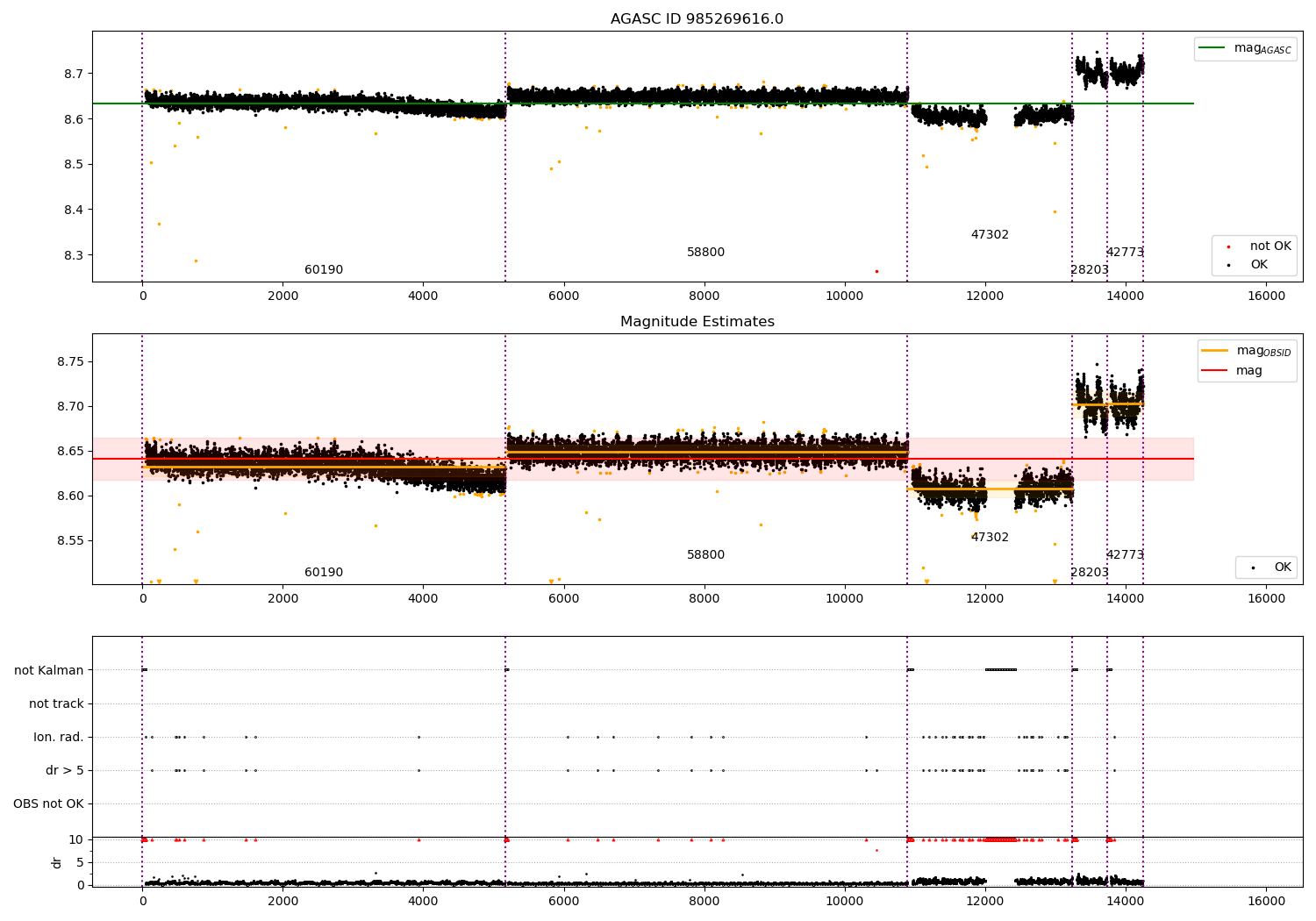Click the 42773 annotation in Magnitude Estimates plot
The image size is (1316, 921).
1125,555
